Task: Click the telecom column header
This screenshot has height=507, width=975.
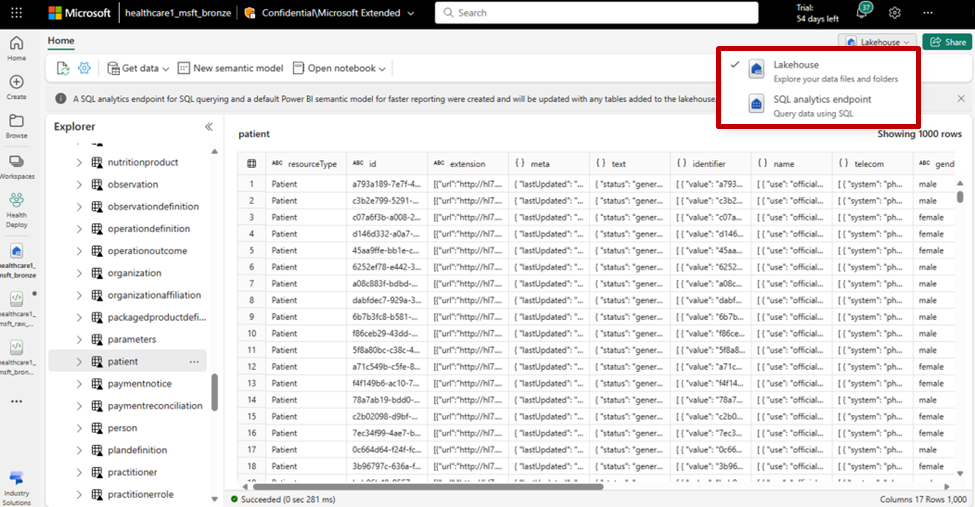Action: coord(872,164)
